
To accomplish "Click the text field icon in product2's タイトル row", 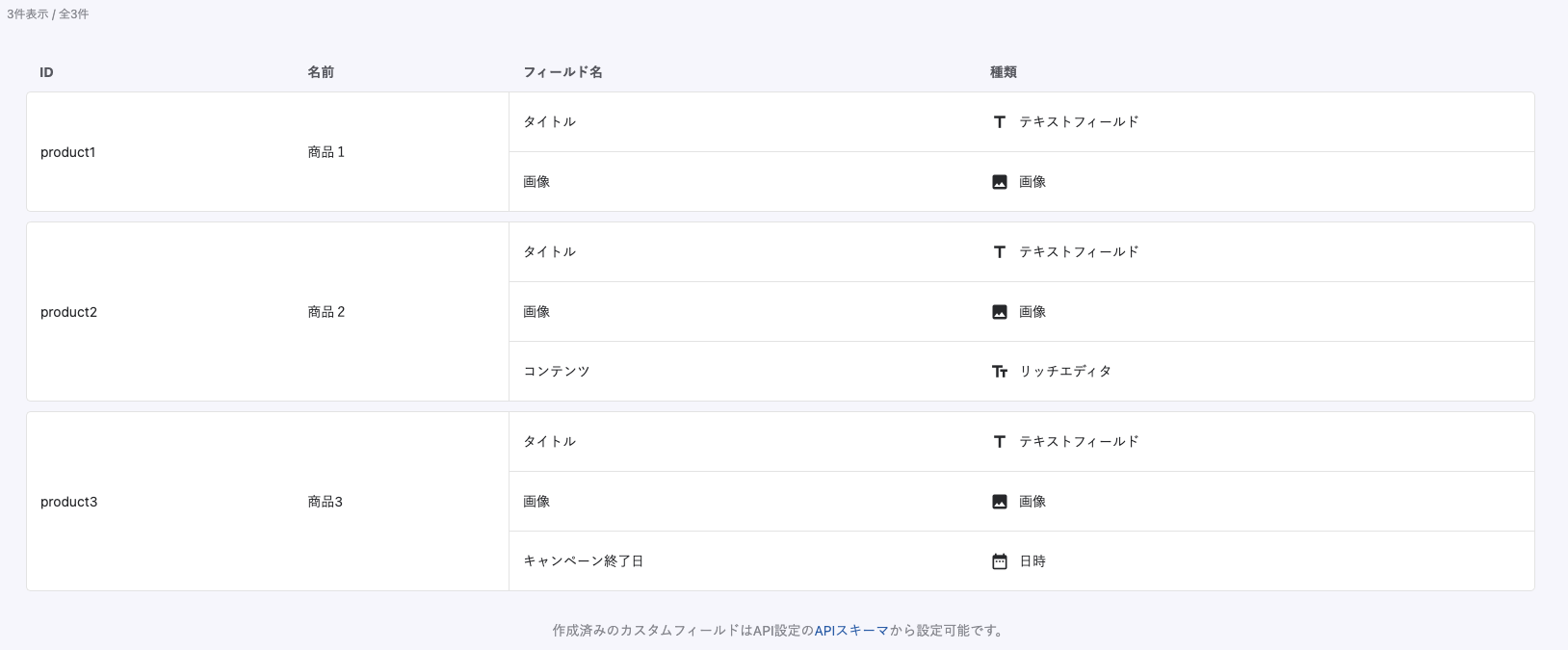I will 999,252.
